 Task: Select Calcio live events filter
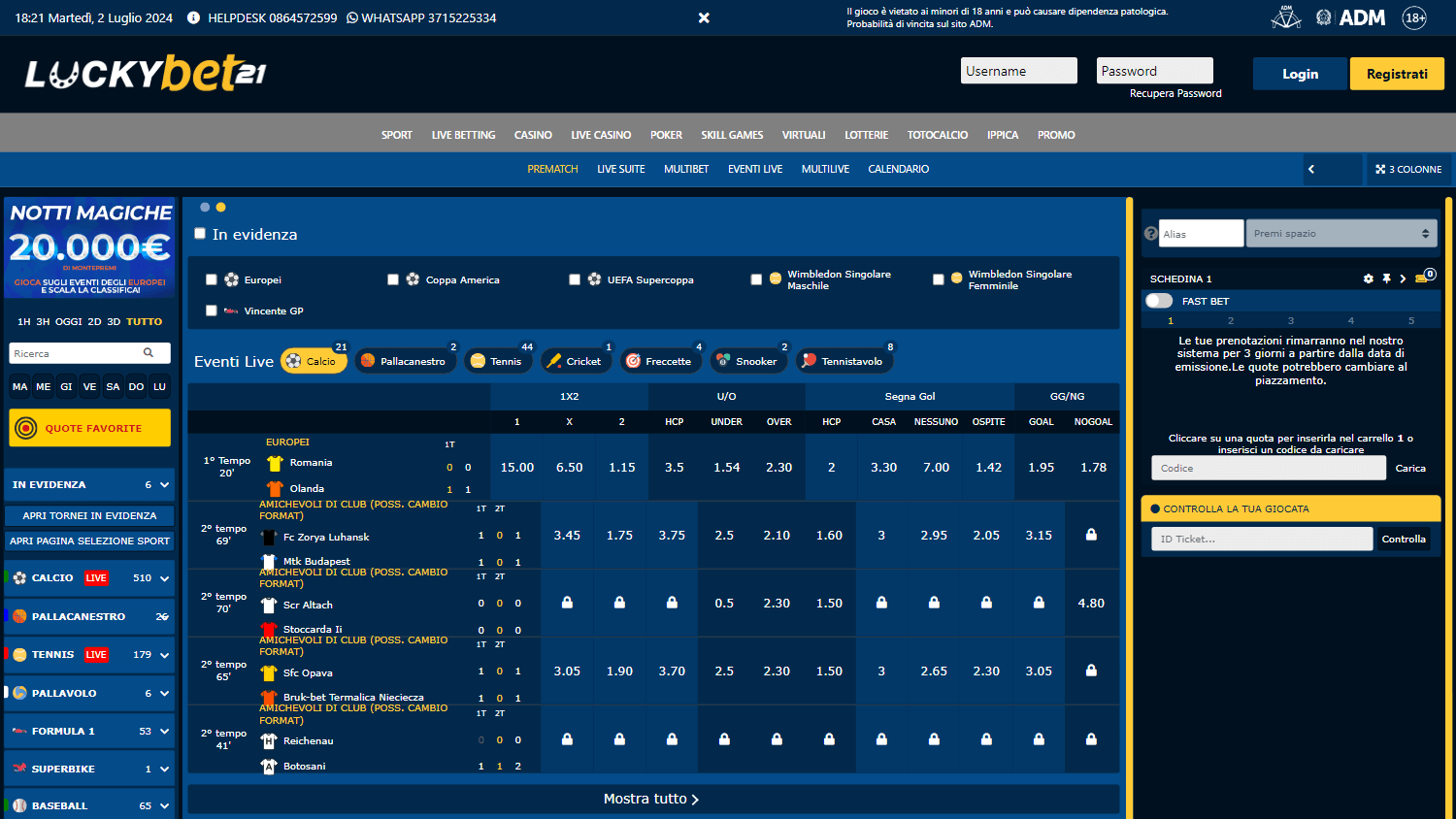pos(314,361)
